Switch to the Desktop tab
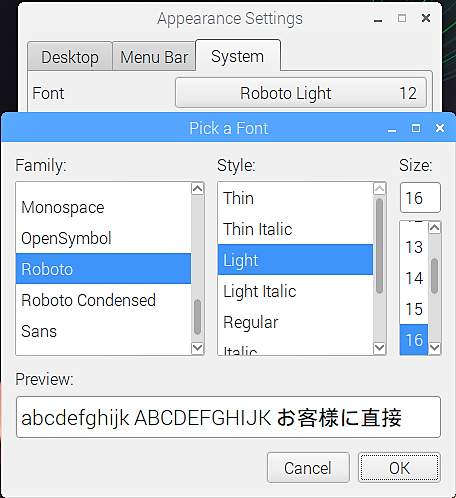This screenshot has width=456, height=498. (x=70, y=56)
